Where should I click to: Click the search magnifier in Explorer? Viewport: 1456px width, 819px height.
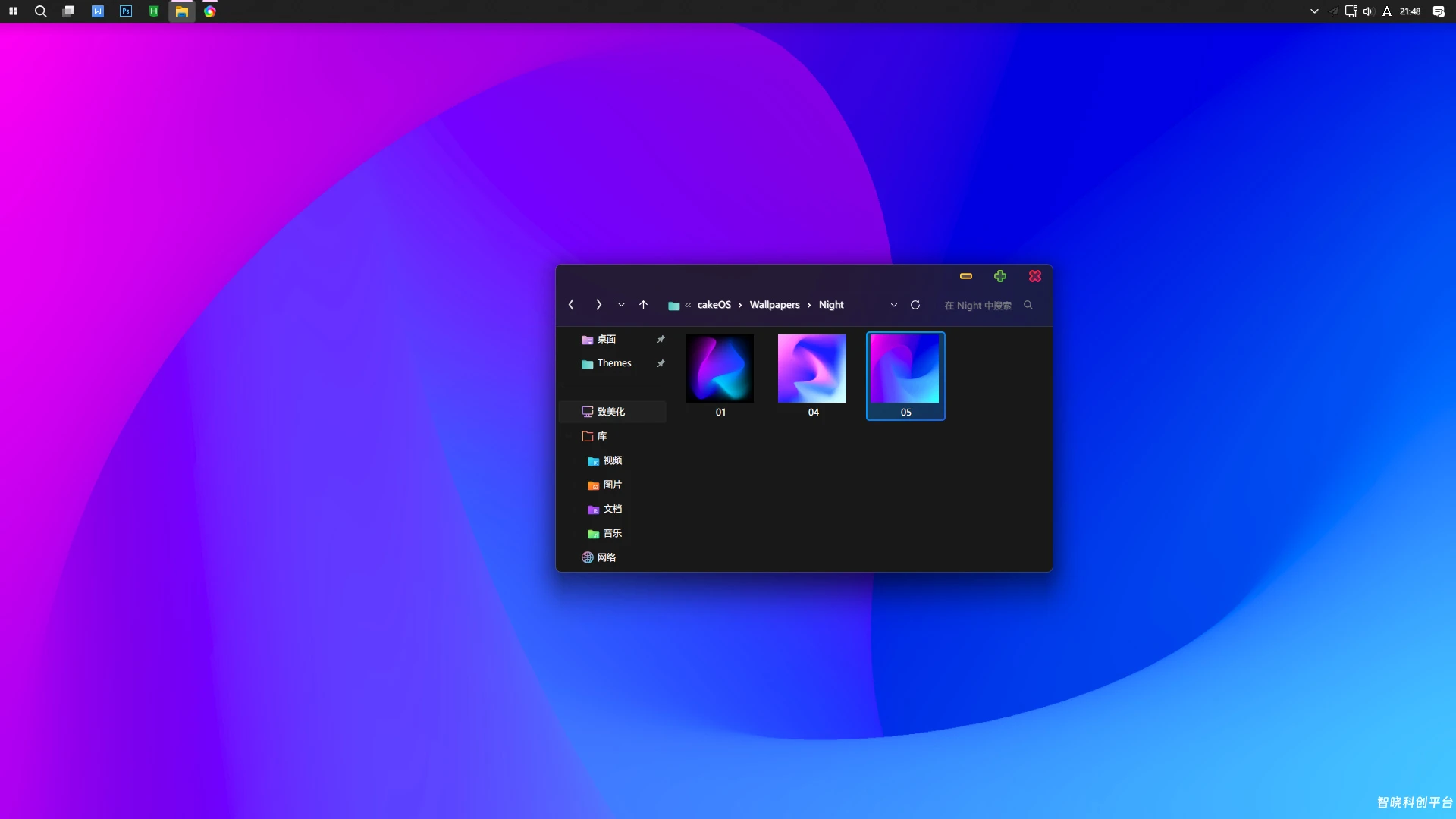(1028, 305)
